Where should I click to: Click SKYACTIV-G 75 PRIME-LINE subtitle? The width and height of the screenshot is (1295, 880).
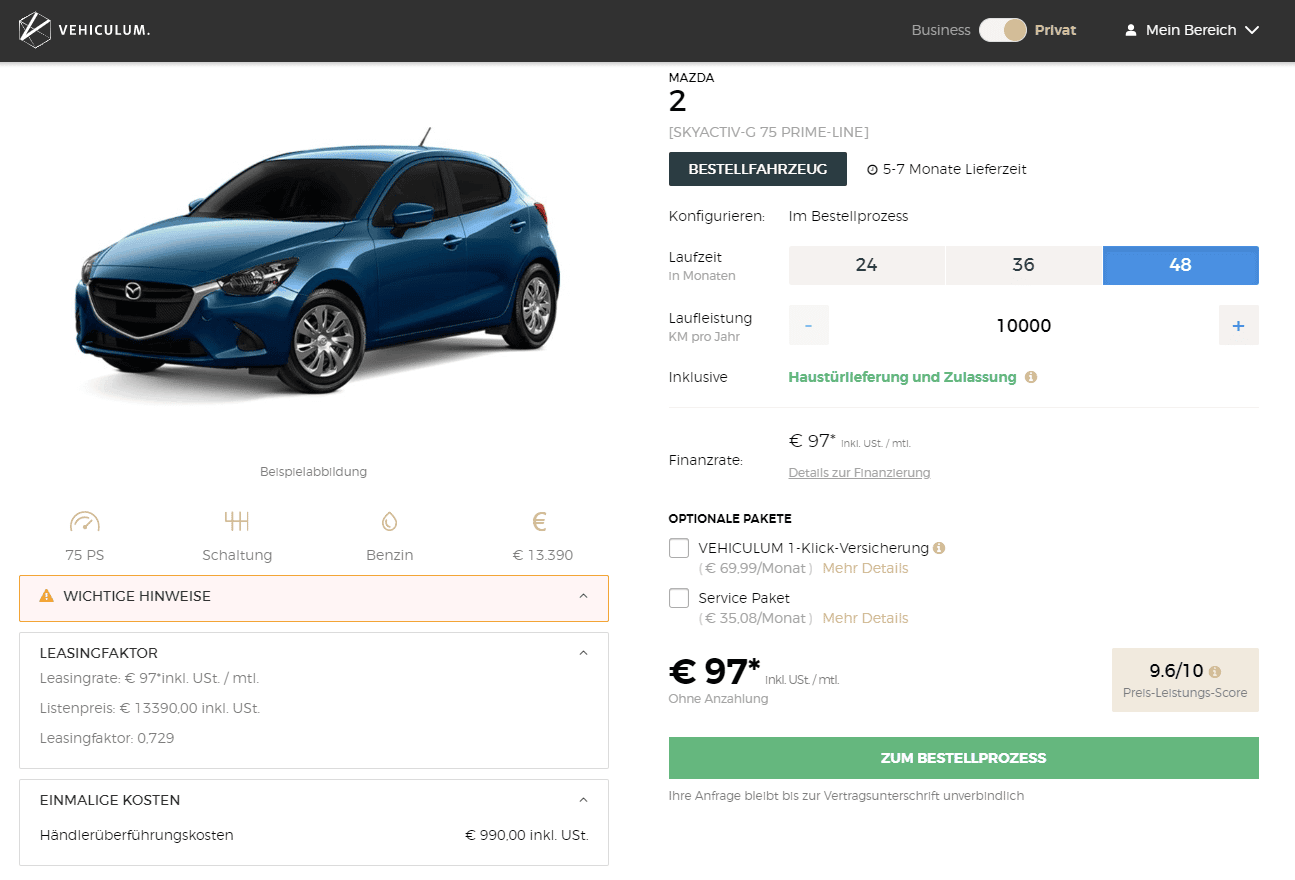pyautogui.click(x=768, y=132)
